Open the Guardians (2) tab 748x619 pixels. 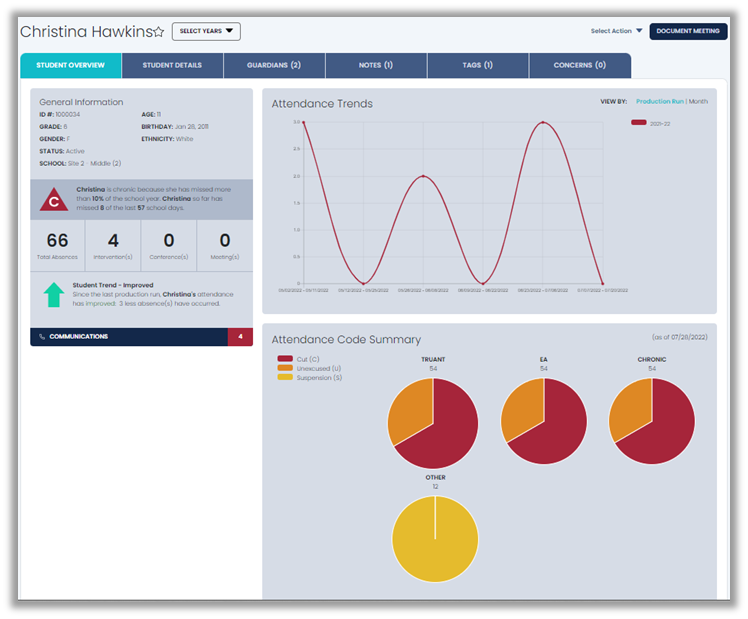(x=274, y=65)
